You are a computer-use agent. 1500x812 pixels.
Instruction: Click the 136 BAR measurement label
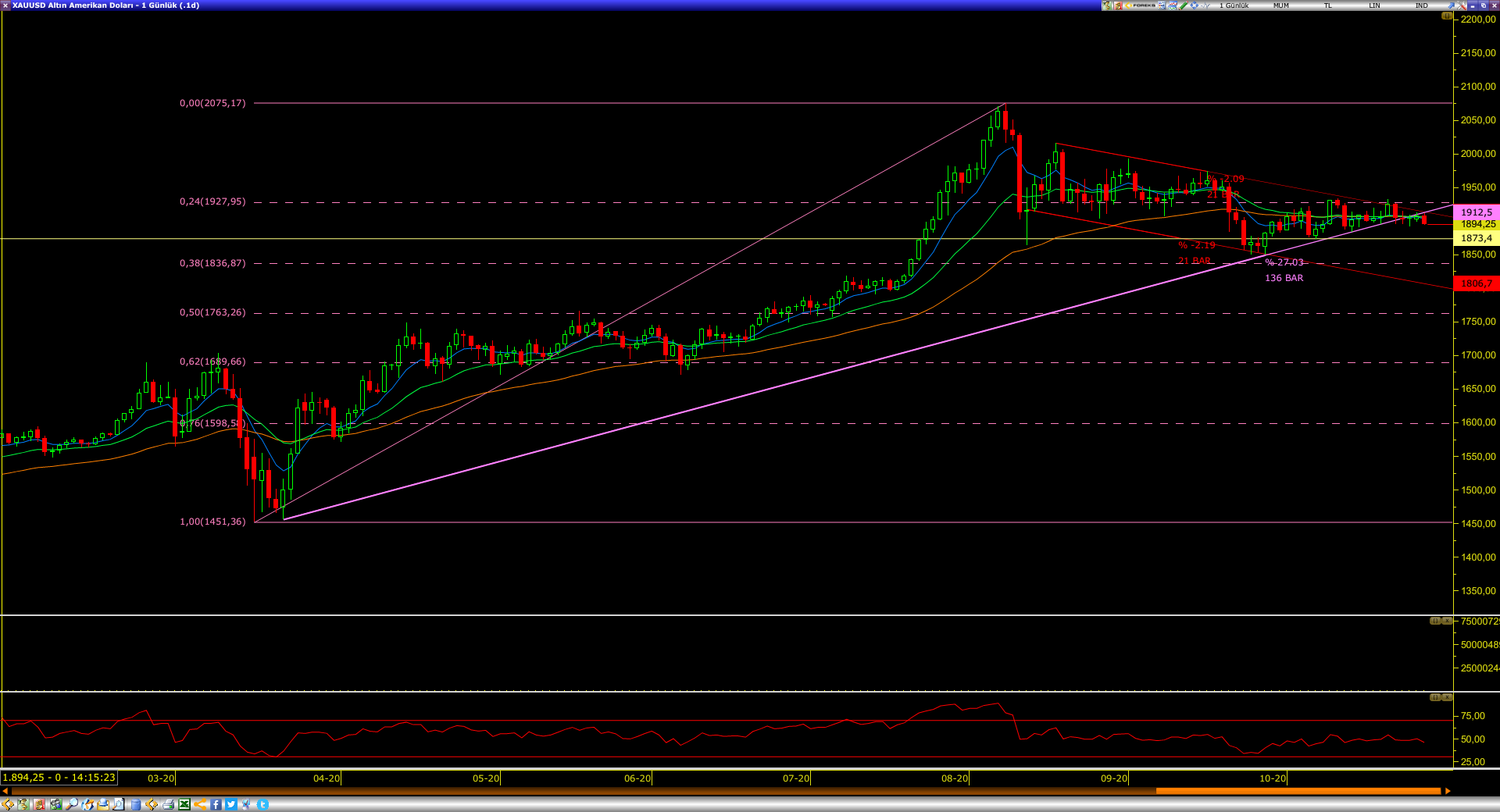click(x=1284, y=278)
